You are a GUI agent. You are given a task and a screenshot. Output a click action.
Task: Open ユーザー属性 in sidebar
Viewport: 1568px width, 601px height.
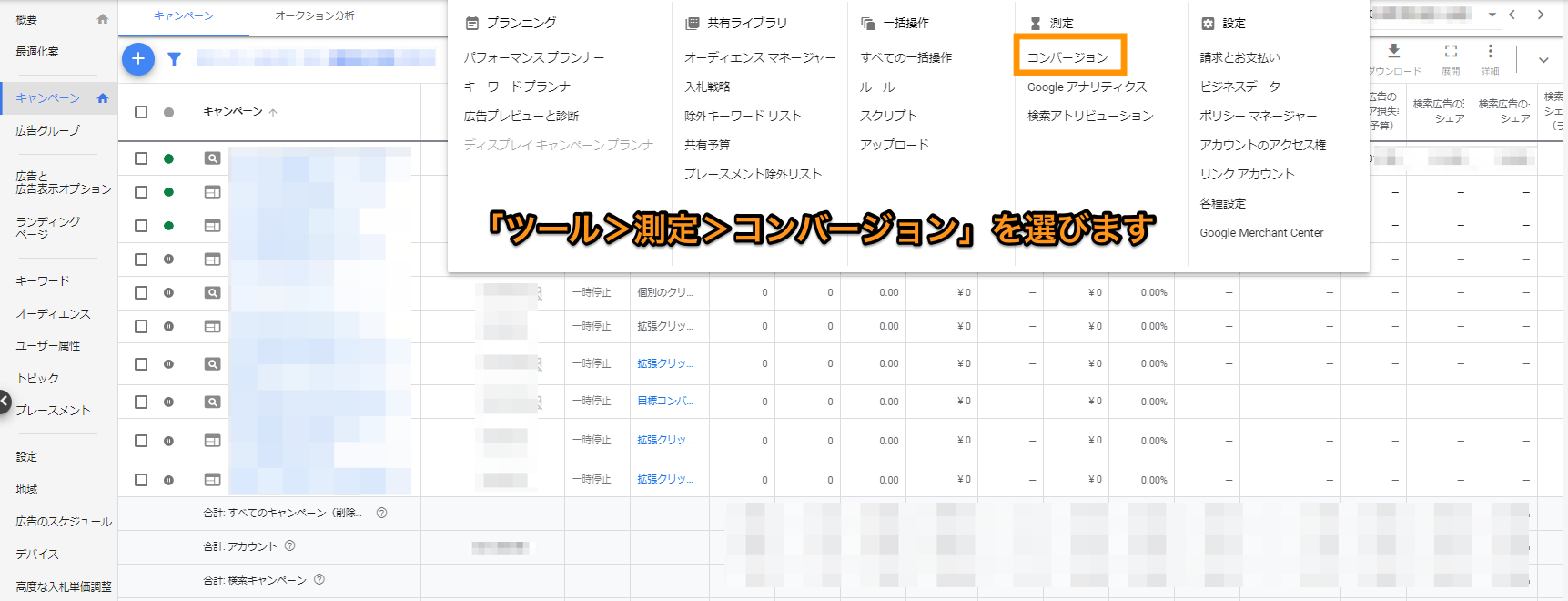click(48, 345)
